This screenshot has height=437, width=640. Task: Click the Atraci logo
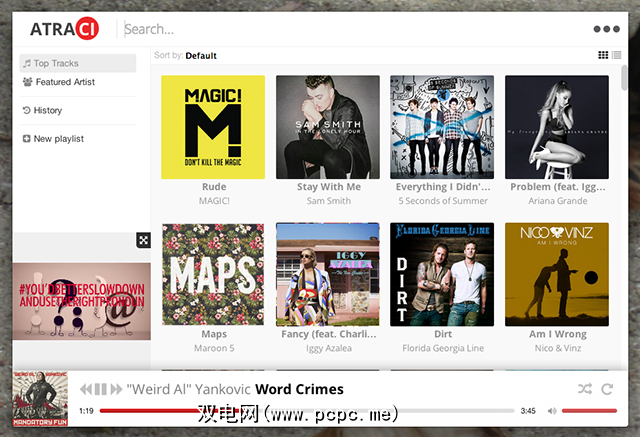[x=64, y=29]
